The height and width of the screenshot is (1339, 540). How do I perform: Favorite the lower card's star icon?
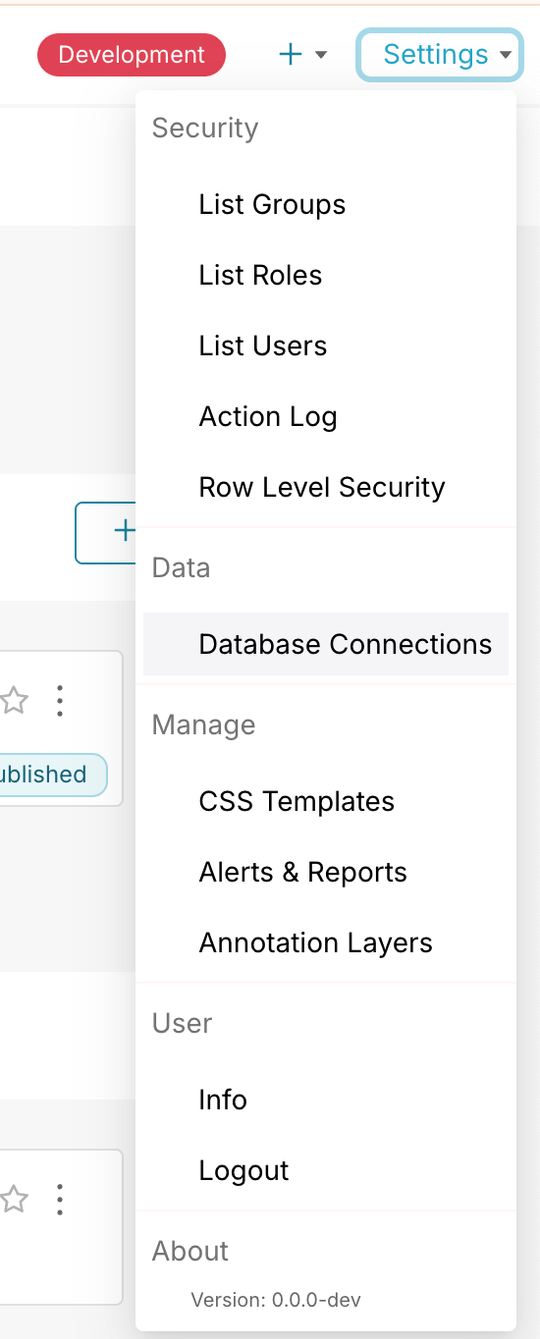pos(14,1199)
